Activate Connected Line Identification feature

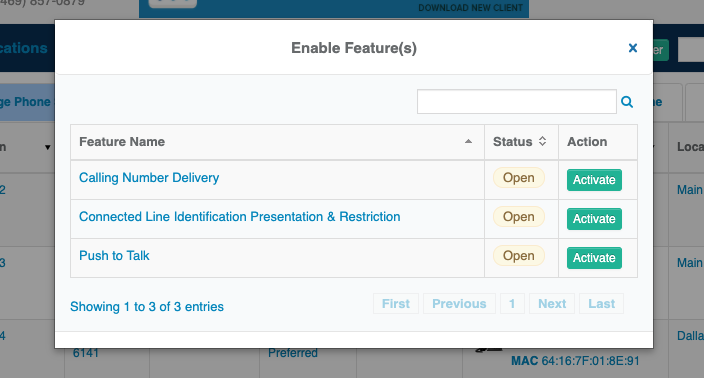point(594,219)
